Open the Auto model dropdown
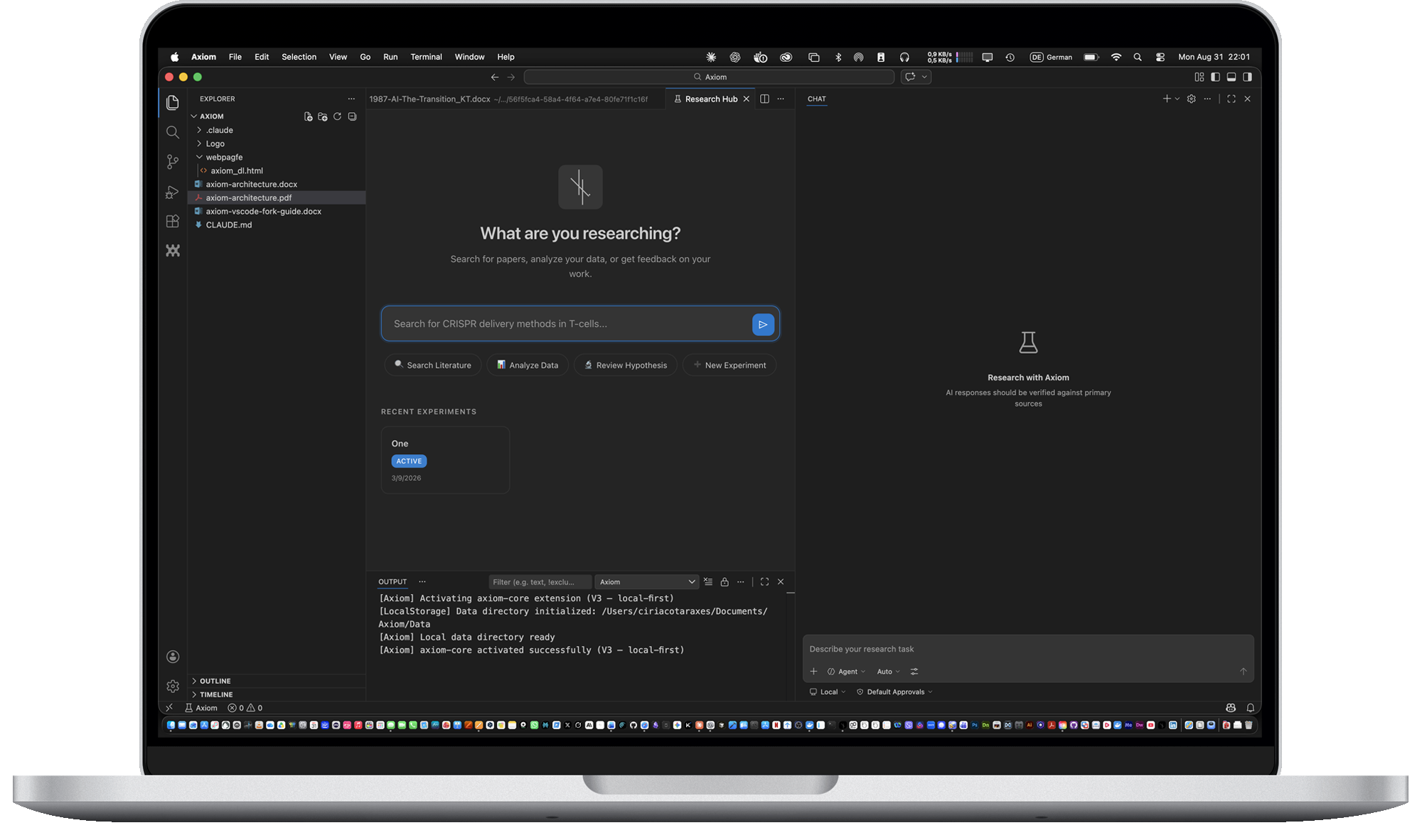 888,672
